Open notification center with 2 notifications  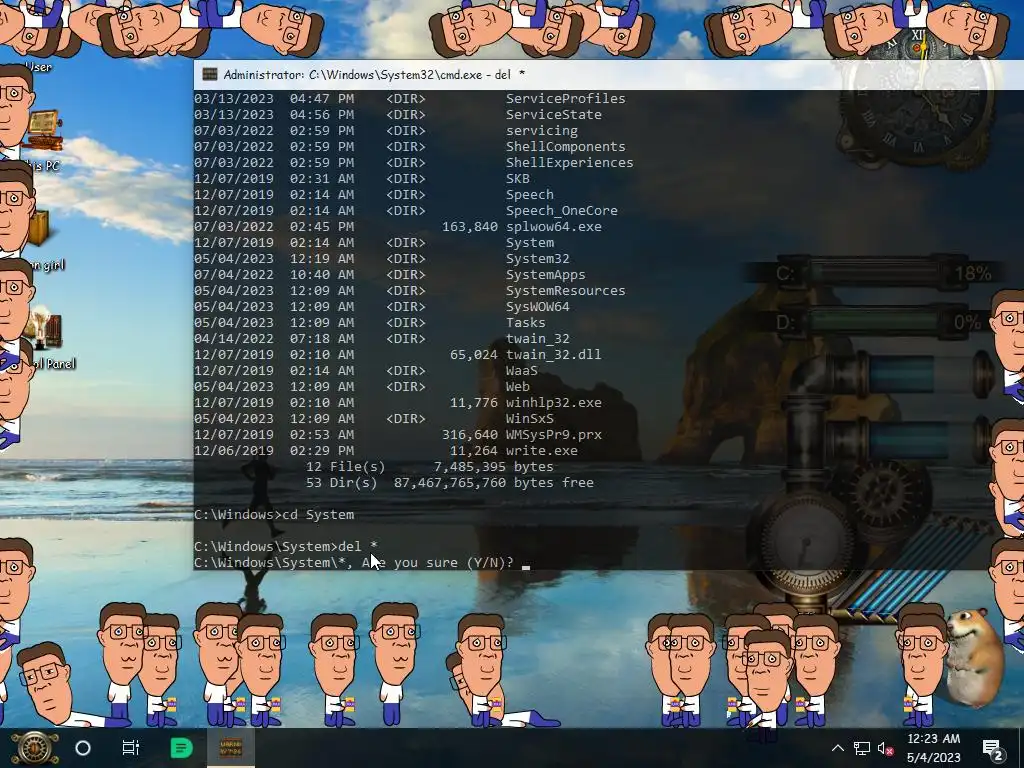point(993,749)
